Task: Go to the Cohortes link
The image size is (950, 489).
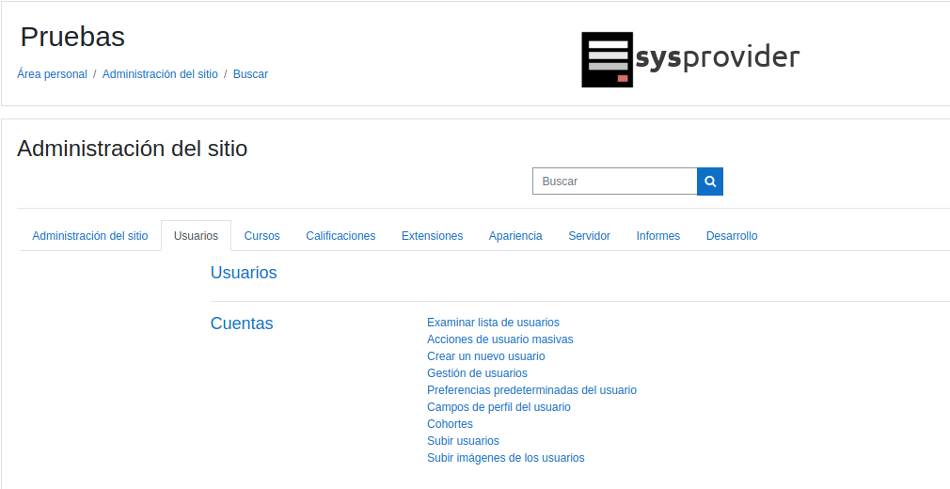Action: tap(450, 425)
